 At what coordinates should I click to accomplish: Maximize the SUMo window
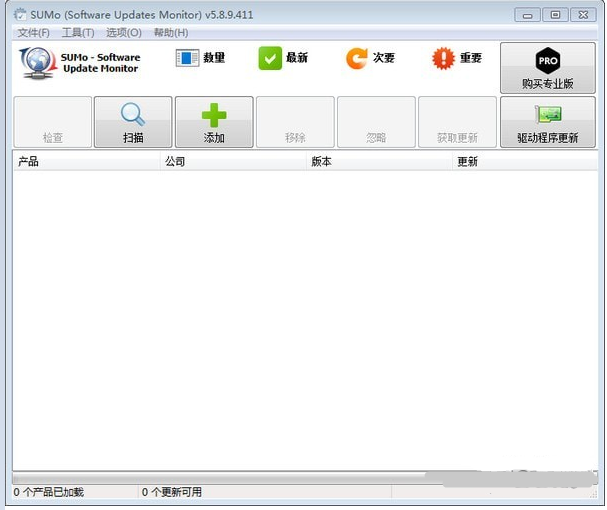pos(555,15)
